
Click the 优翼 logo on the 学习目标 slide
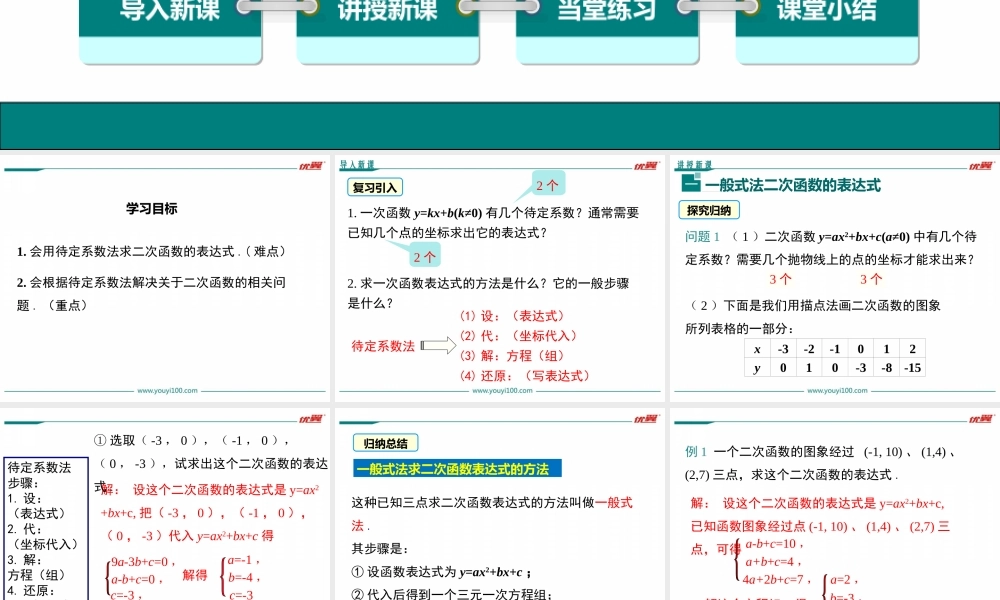click(310, 167)
